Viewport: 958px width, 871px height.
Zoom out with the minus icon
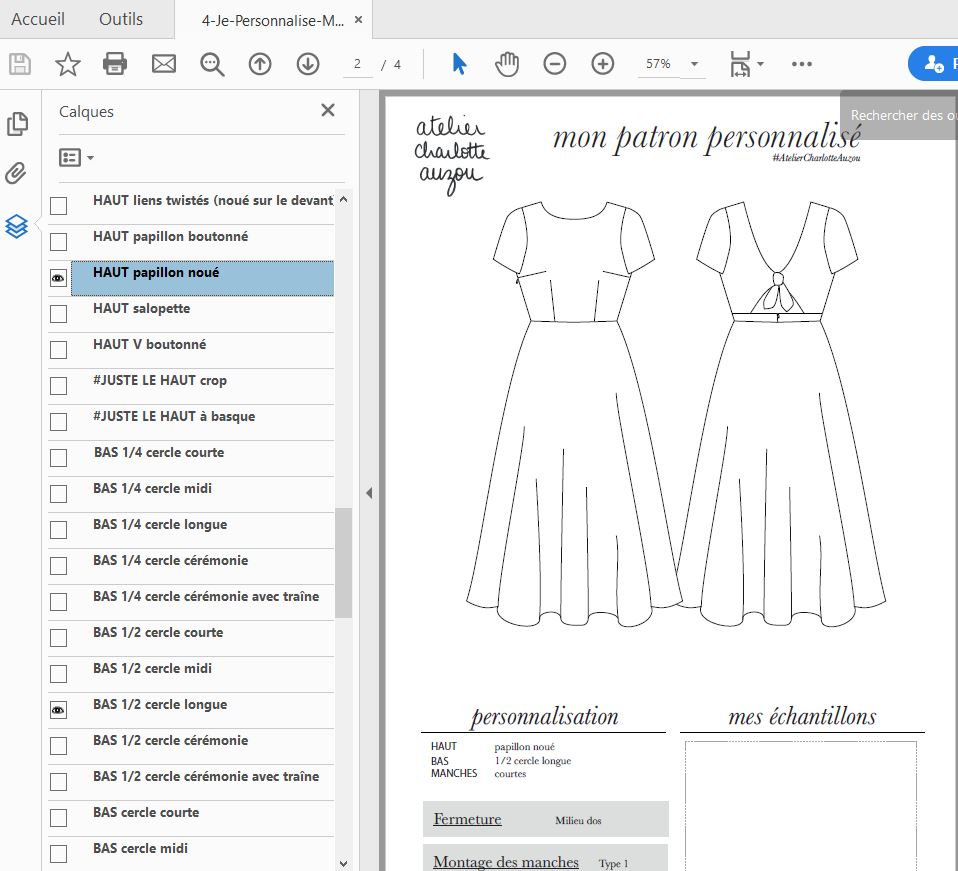coord(555,64)
